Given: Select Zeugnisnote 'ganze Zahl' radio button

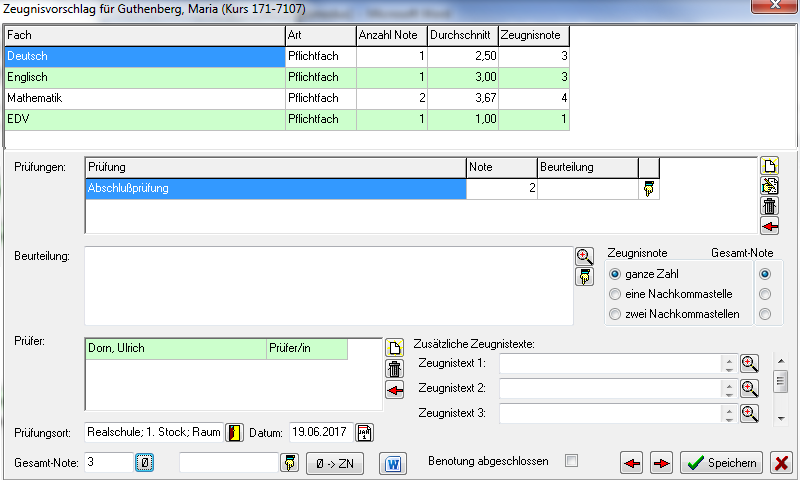Looking at the screenshot, I should 615,274.
